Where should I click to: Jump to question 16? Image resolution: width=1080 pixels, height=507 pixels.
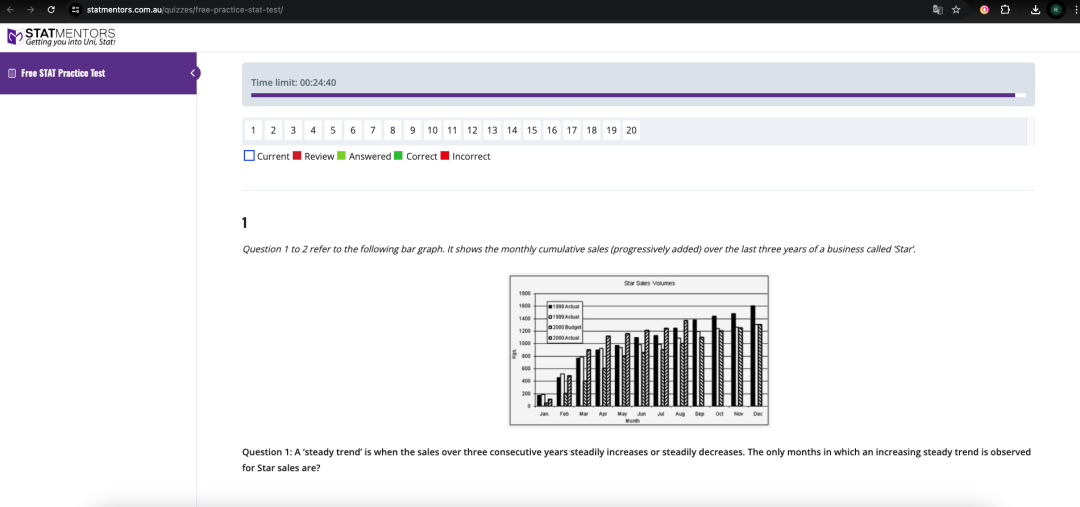tap(552, 130)
